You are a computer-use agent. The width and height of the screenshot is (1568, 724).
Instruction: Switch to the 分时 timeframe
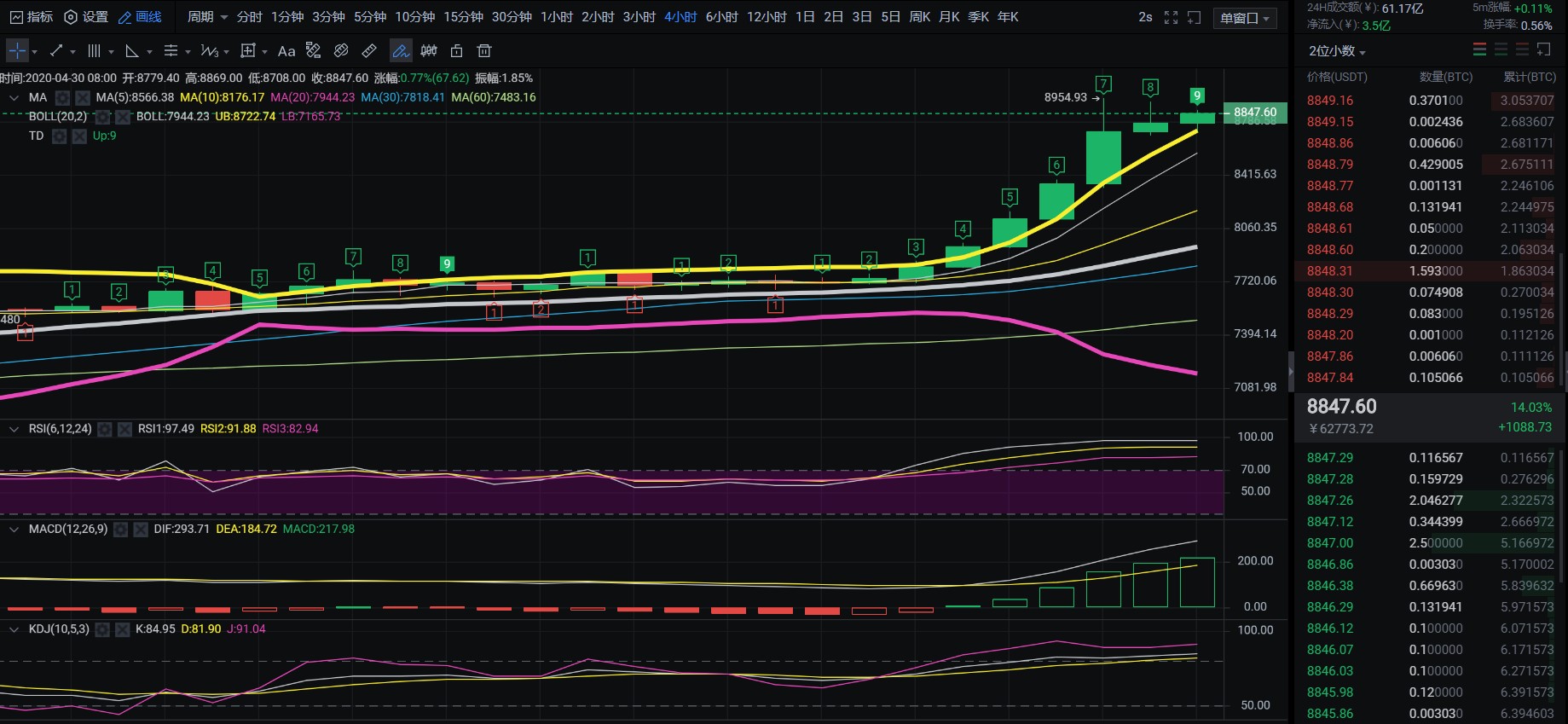tap(250, 17)
